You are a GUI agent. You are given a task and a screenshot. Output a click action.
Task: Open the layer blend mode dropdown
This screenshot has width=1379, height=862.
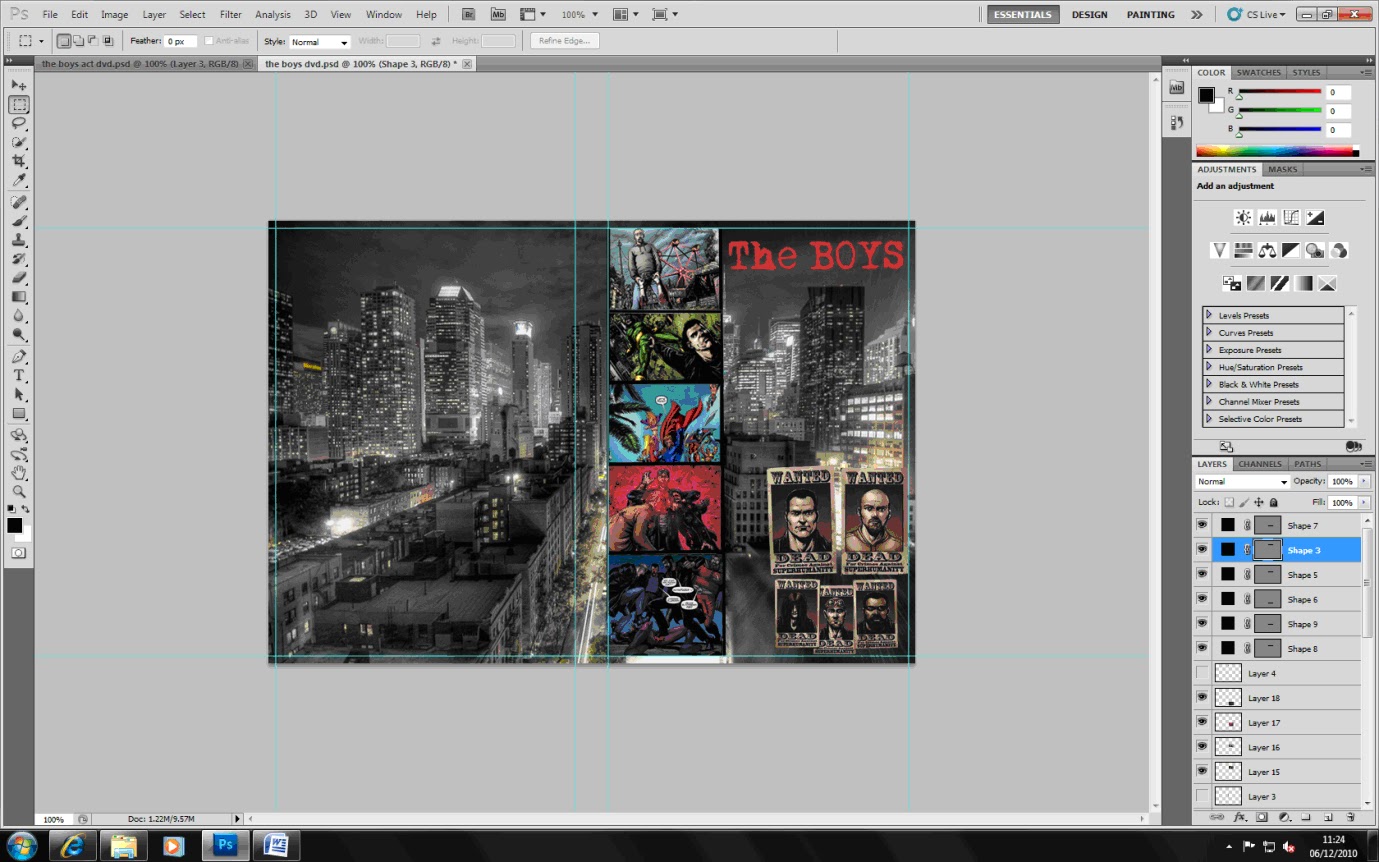click(1243, 481)
